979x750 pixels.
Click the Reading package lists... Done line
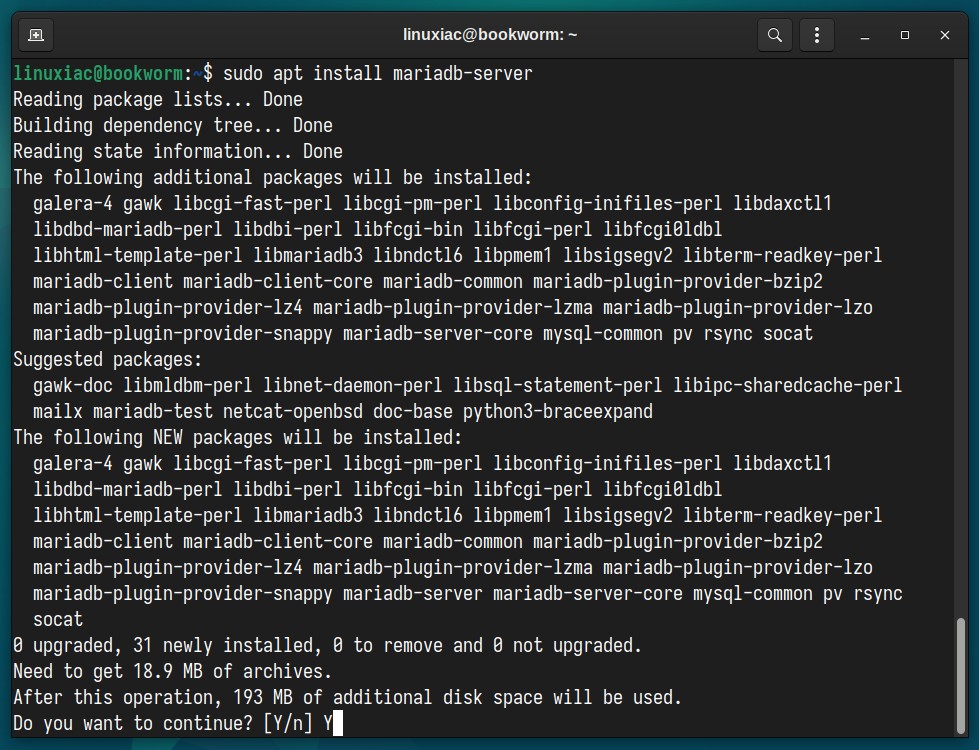pyautogui.click(x=158, y=99)
